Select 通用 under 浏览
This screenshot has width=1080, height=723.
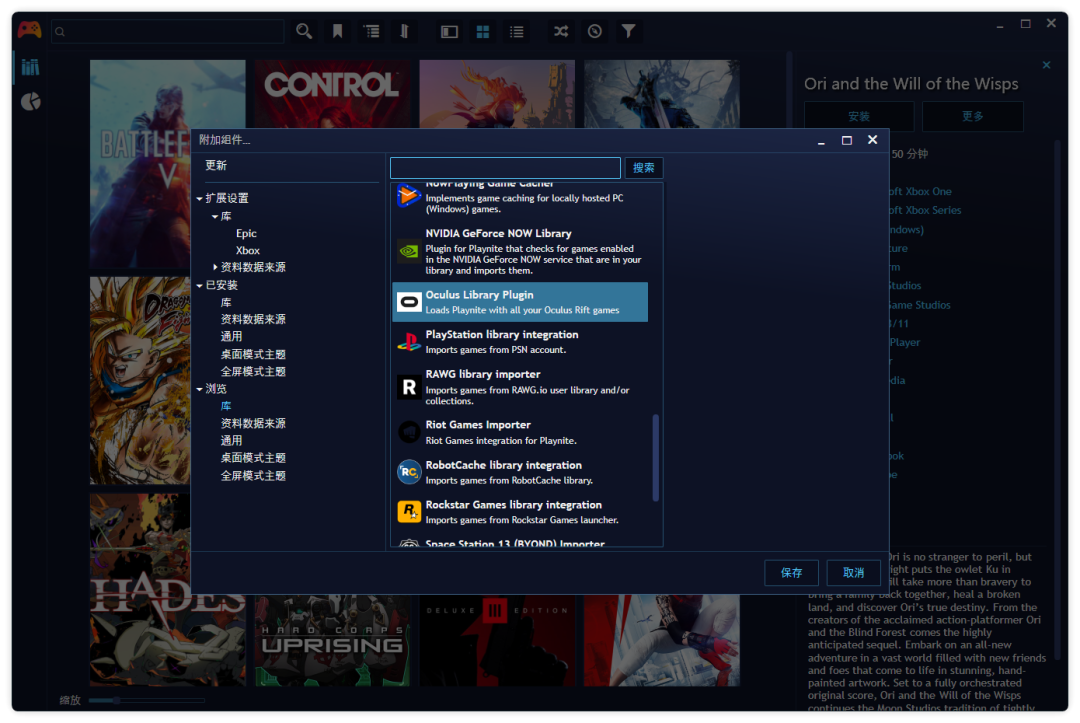(231, 441)
